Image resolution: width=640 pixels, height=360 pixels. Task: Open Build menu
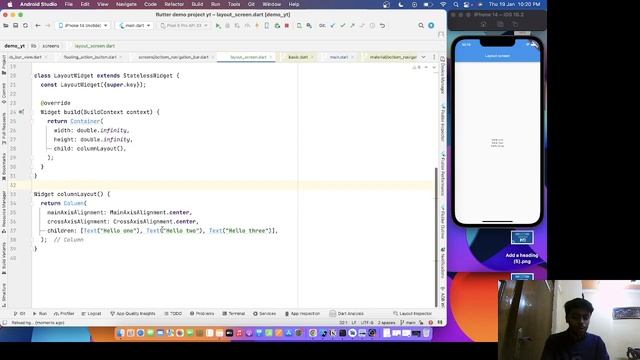[197, 4]
